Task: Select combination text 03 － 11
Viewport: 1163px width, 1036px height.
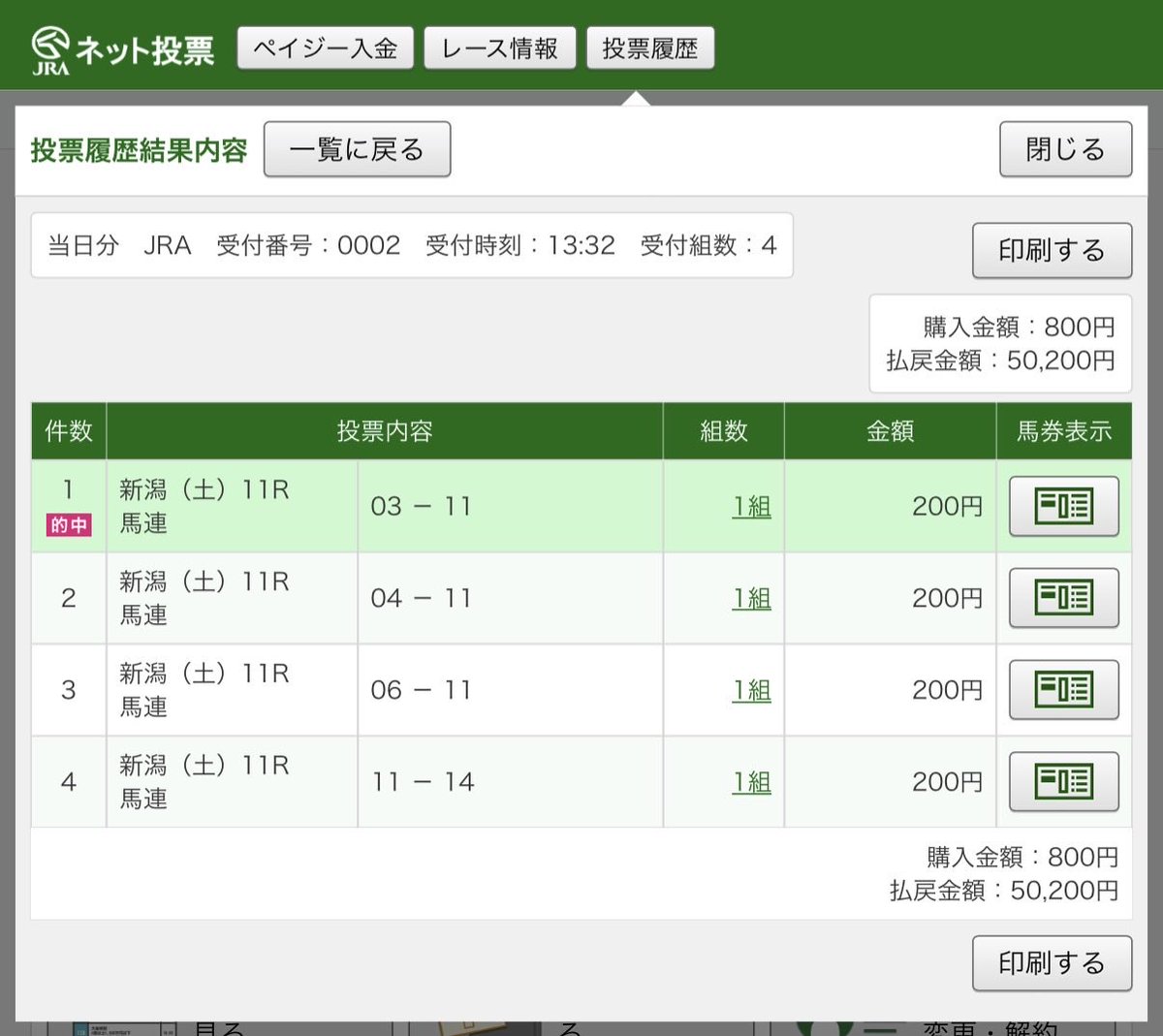Action: (x=422, y=506)
